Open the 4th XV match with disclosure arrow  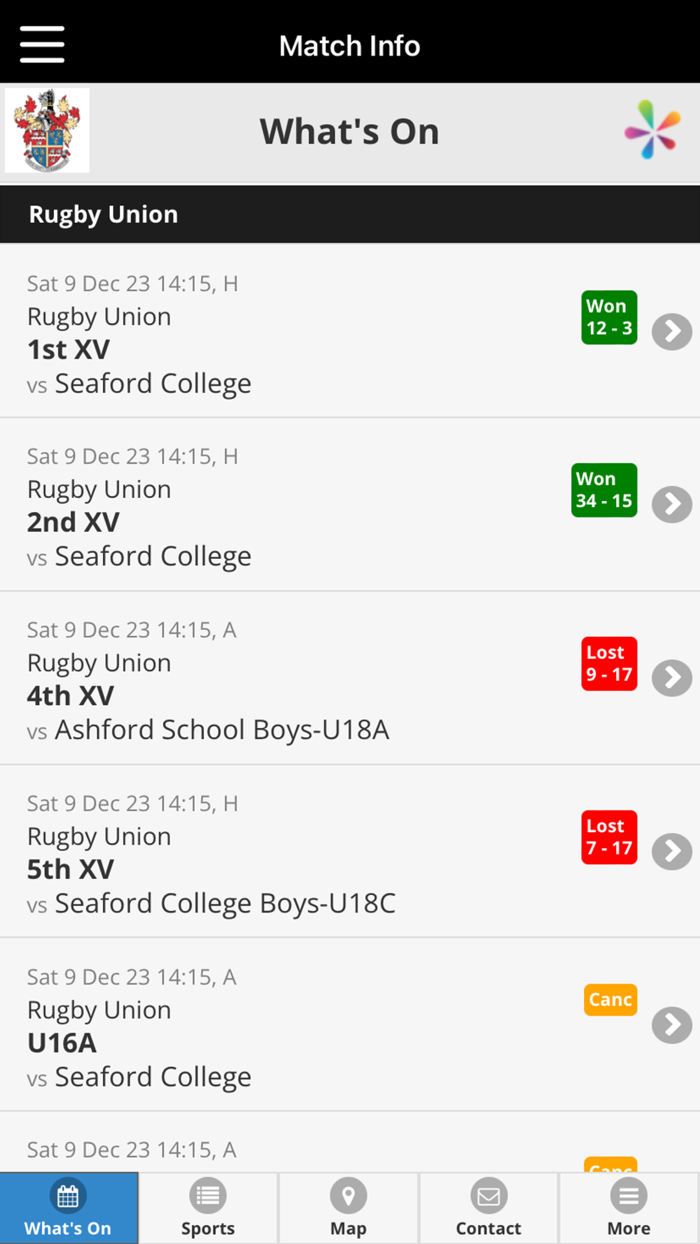[672, 678]
